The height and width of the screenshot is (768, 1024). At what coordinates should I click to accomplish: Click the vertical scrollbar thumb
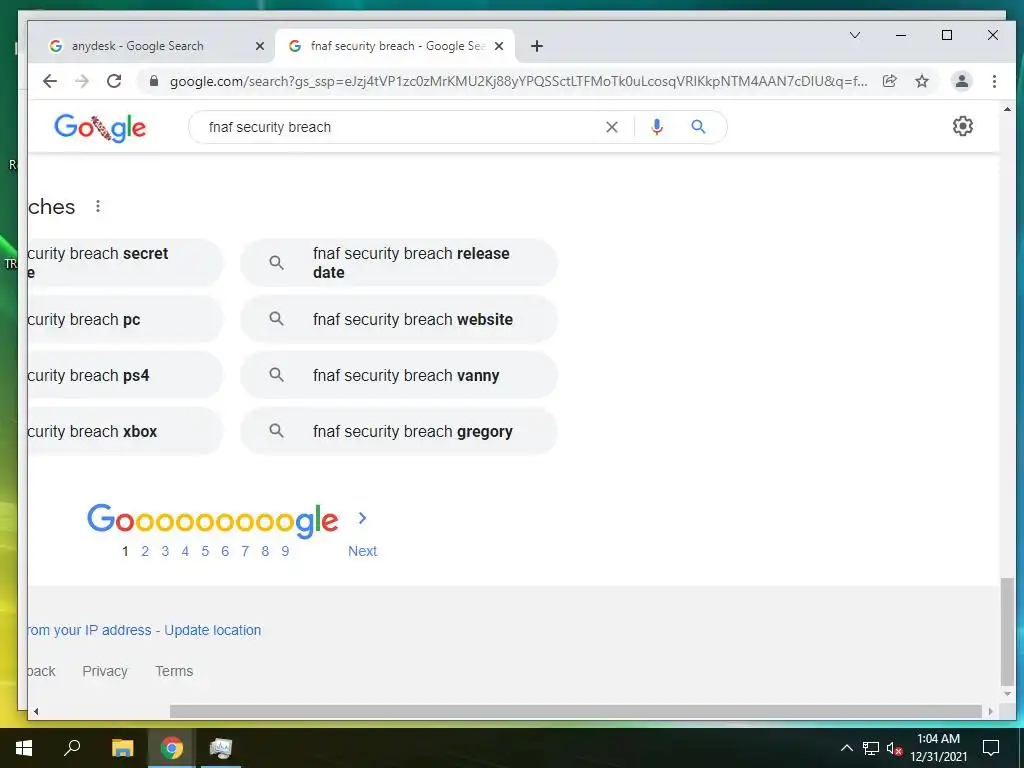pos(1007,632)
